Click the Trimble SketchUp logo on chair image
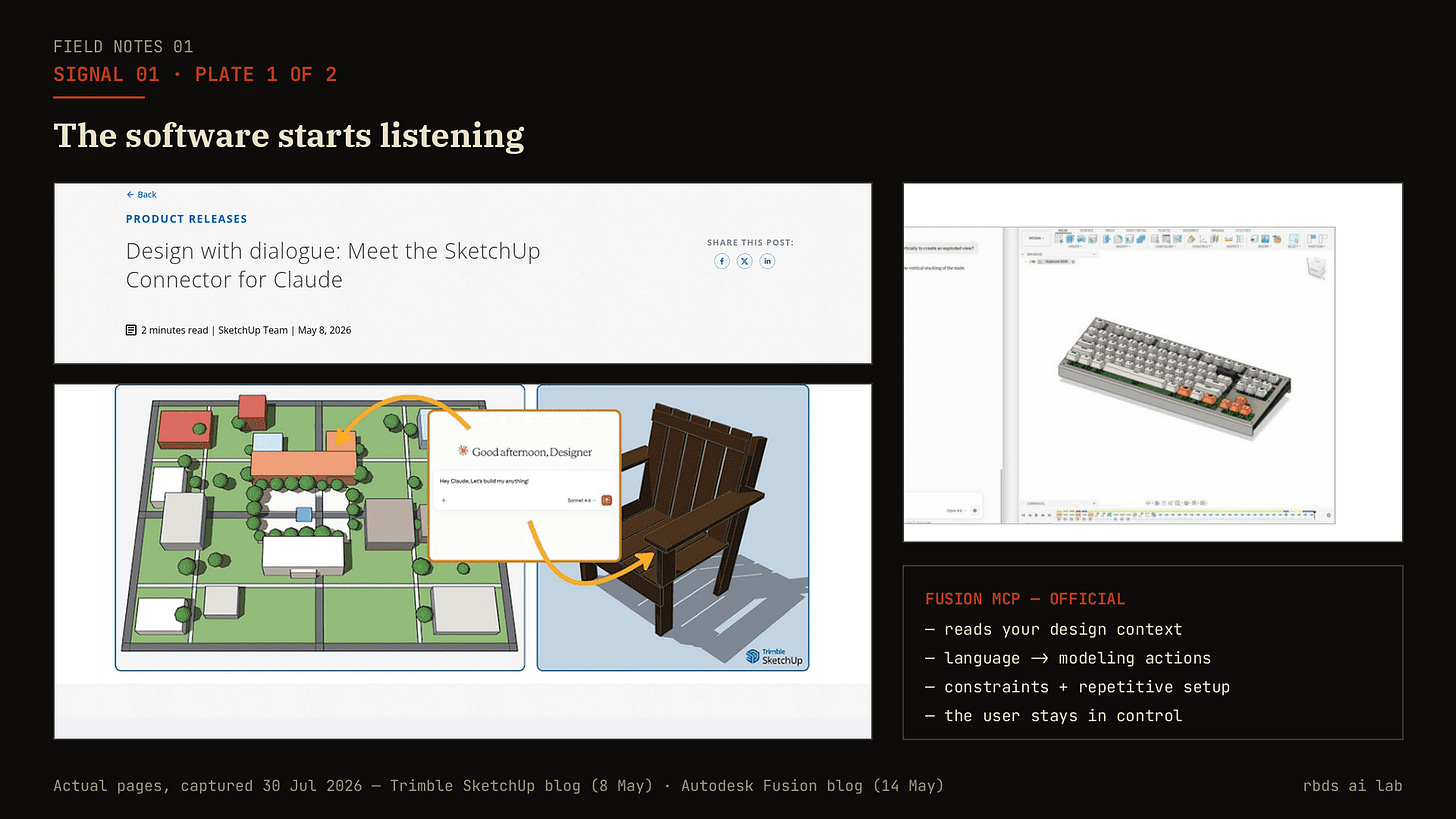This screenshot has width=1456, height=819. pyautogui.click(x=774, y=656)
